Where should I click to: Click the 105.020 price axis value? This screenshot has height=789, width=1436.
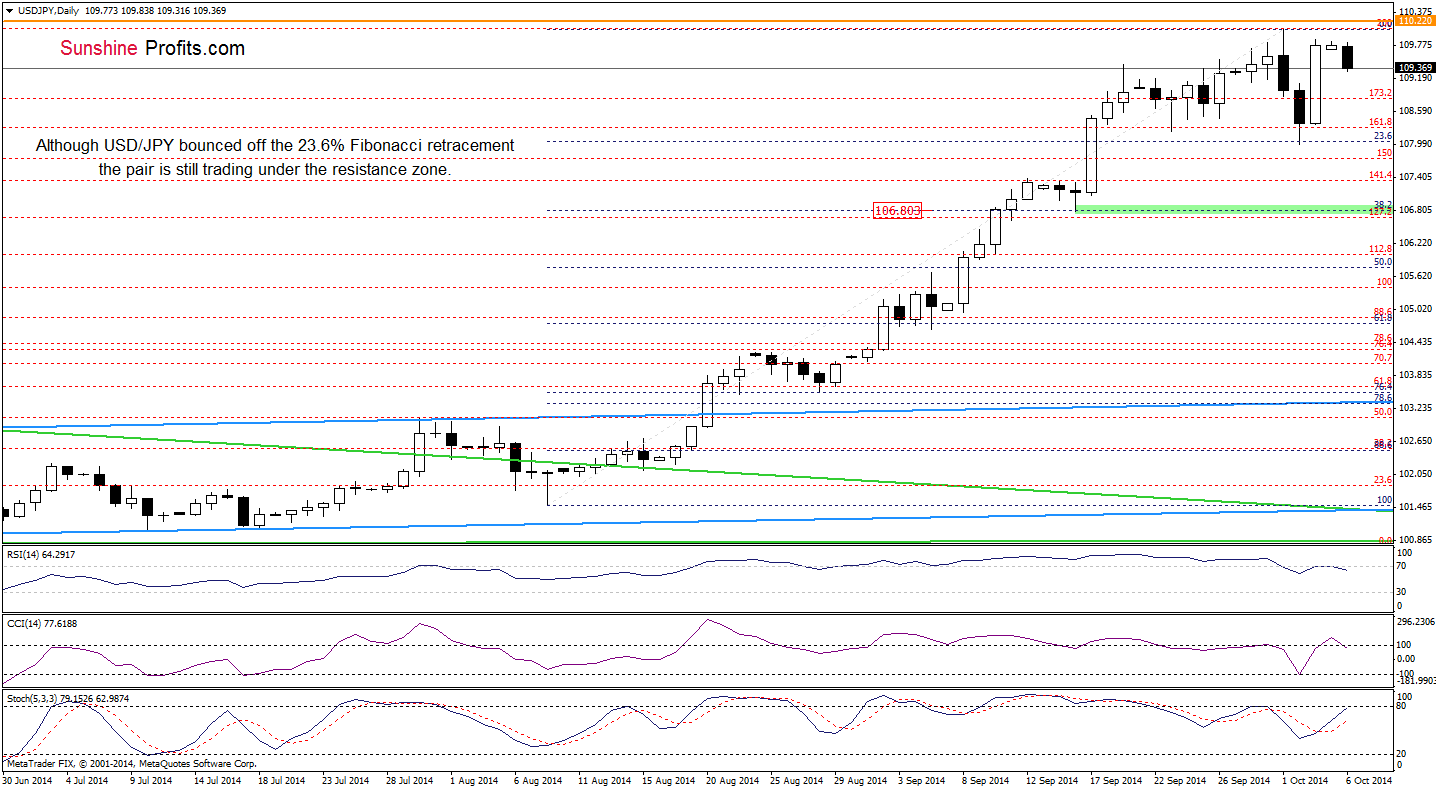click(x=1414, y=308)
